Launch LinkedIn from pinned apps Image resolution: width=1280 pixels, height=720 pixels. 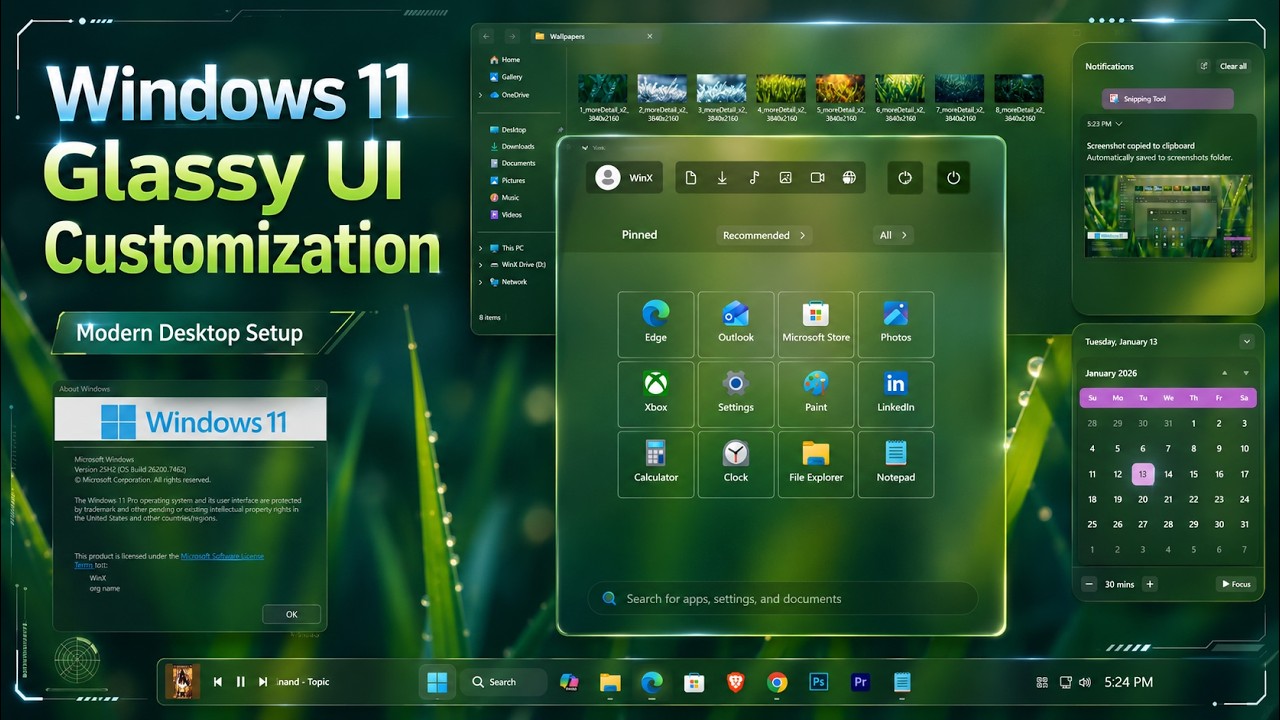(896, 394)
